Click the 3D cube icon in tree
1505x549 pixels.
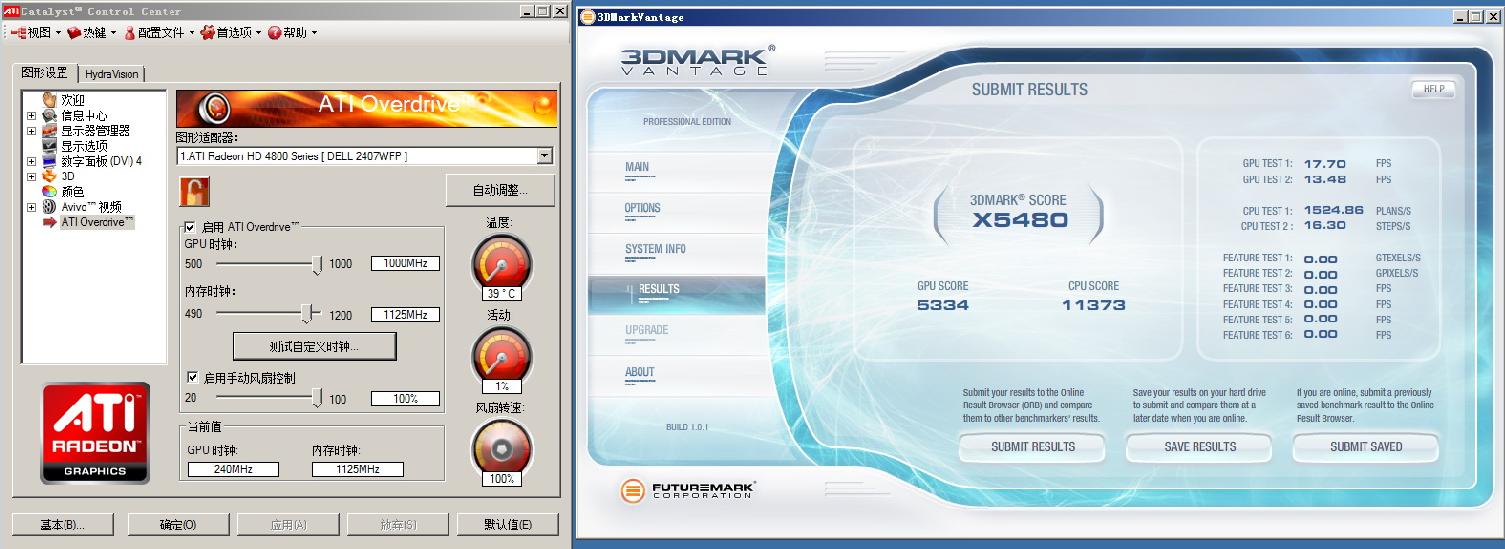click(49, 176)
